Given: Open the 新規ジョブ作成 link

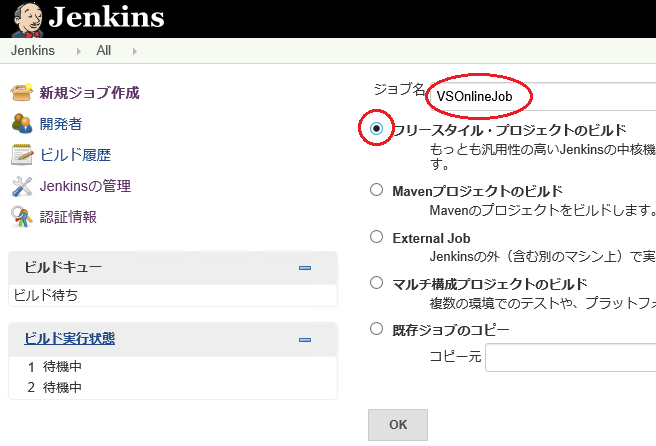Looking at the screenshot, I should (90, 93).
